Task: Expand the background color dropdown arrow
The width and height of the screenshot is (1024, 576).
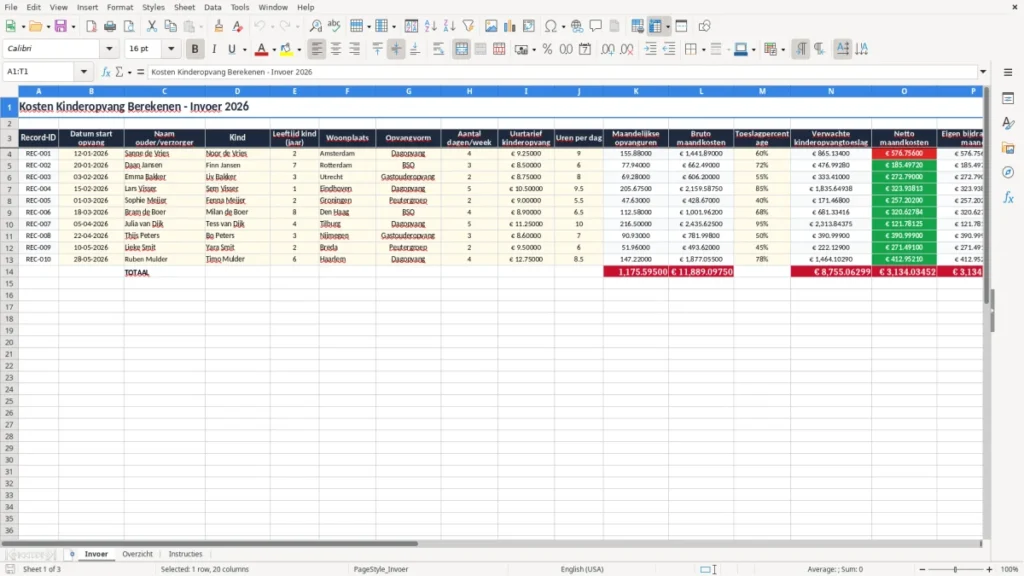Action: 299,50
